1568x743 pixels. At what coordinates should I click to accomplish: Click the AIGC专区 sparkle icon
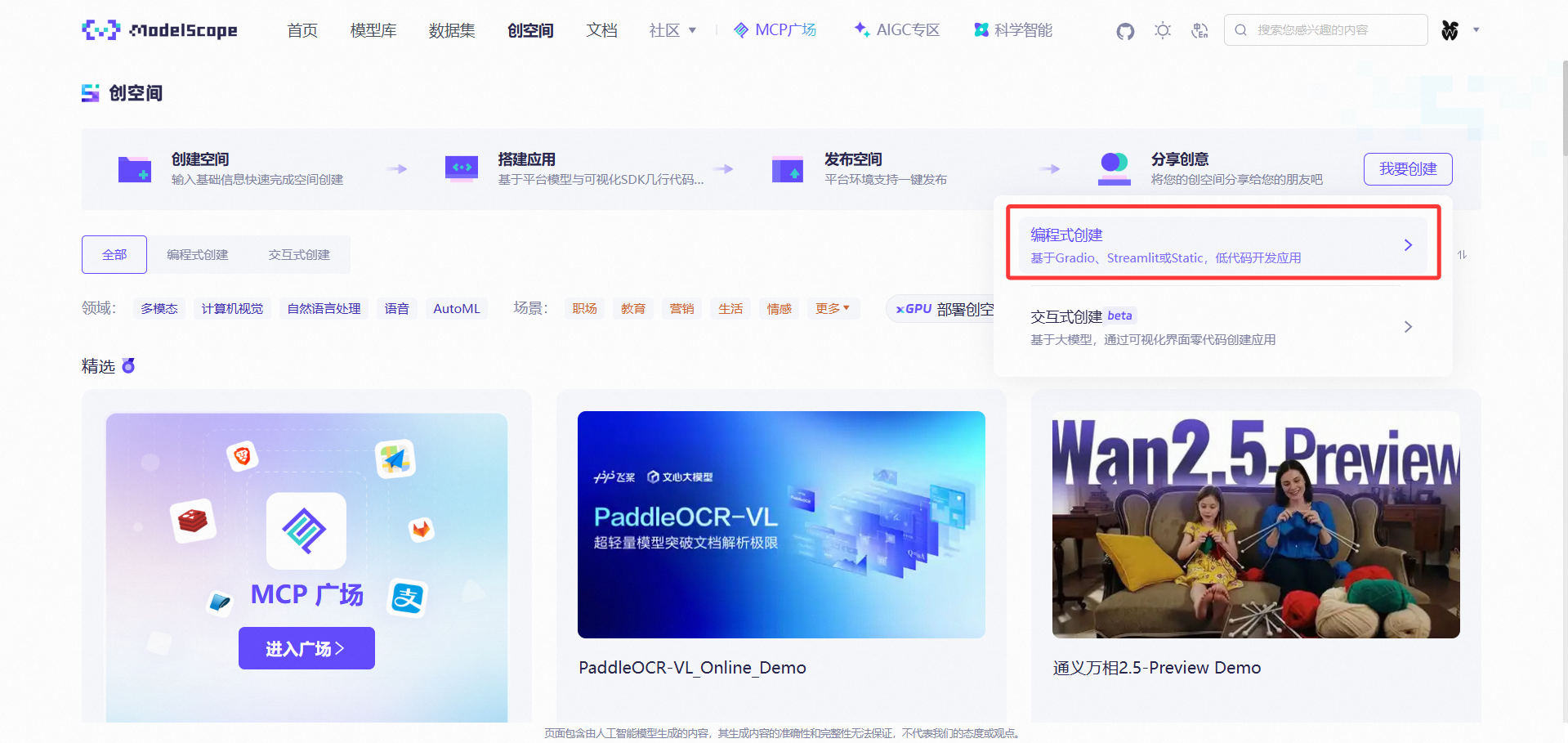point(860,29)
